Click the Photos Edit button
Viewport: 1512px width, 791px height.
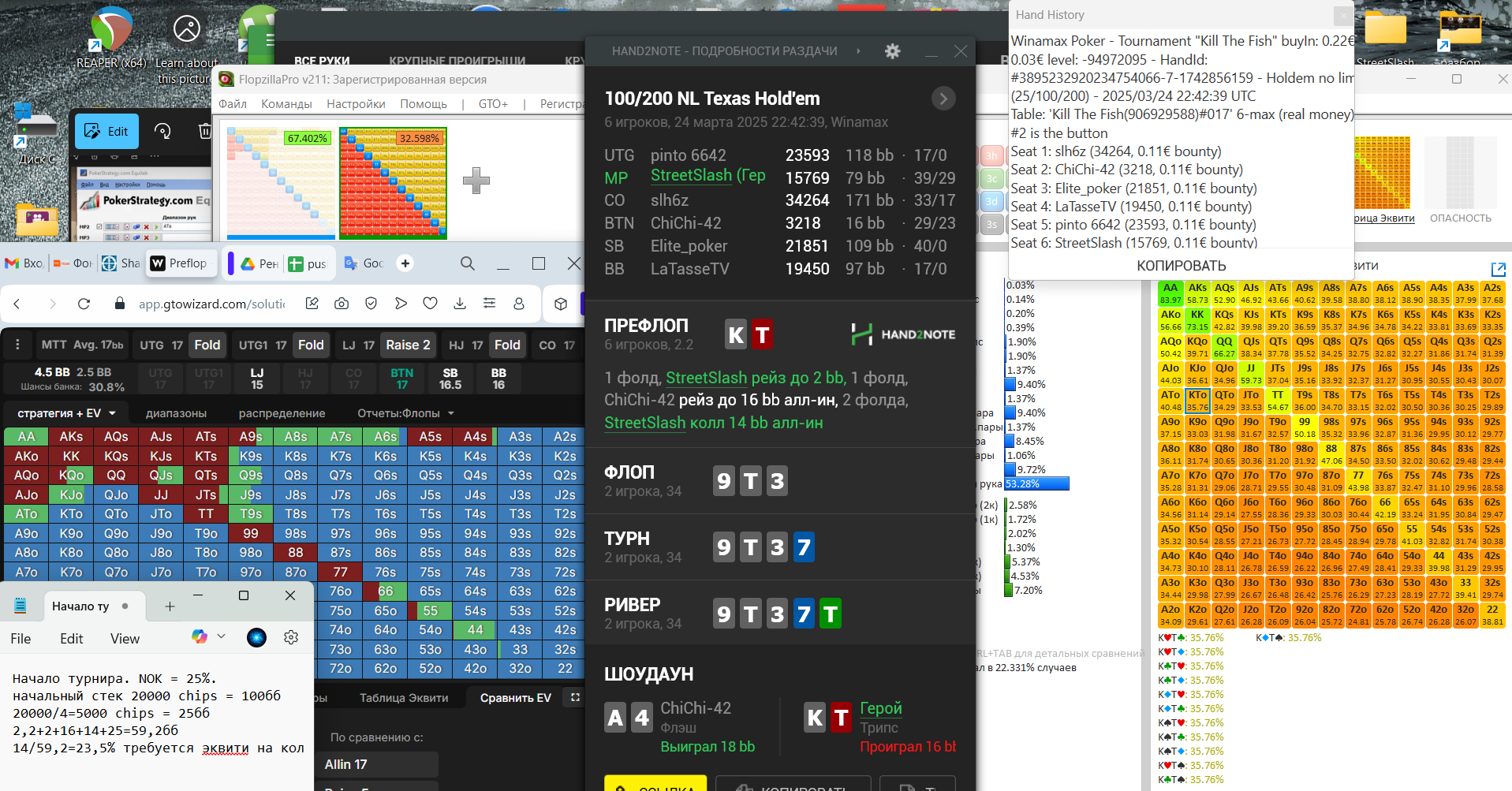[106, 131]
